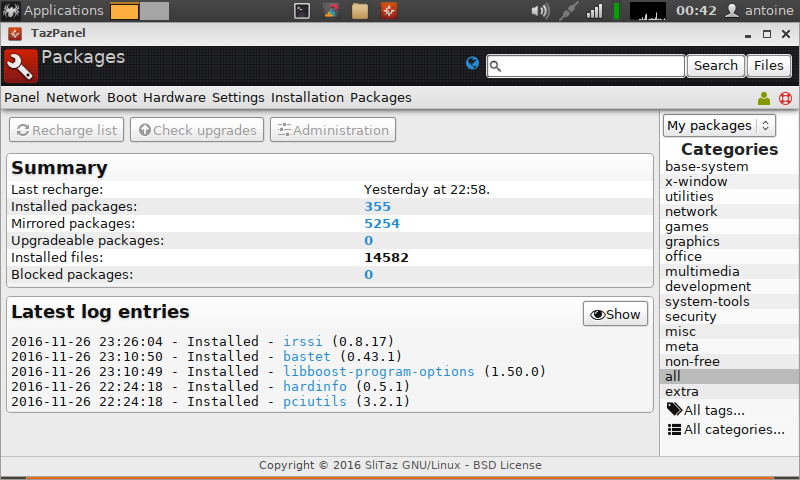Select the games category
The height and width of the screenshot is (480, 800).
[x=686, y=226]
